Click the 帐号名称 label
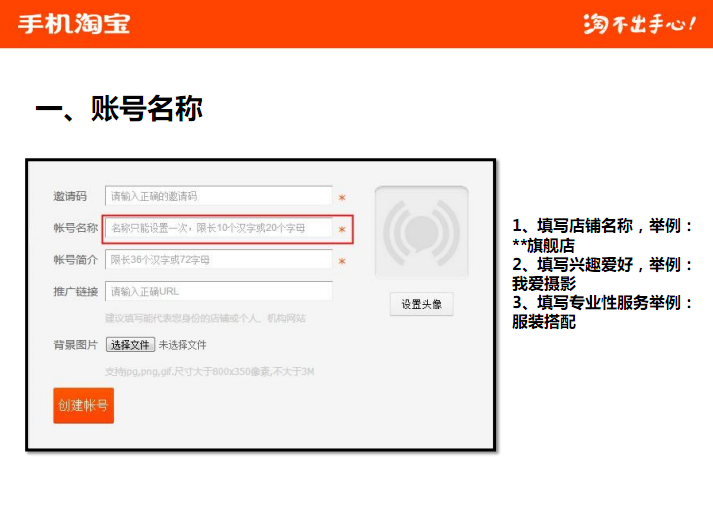The height and width of the screenshot is (517, 713). [75, 228]
